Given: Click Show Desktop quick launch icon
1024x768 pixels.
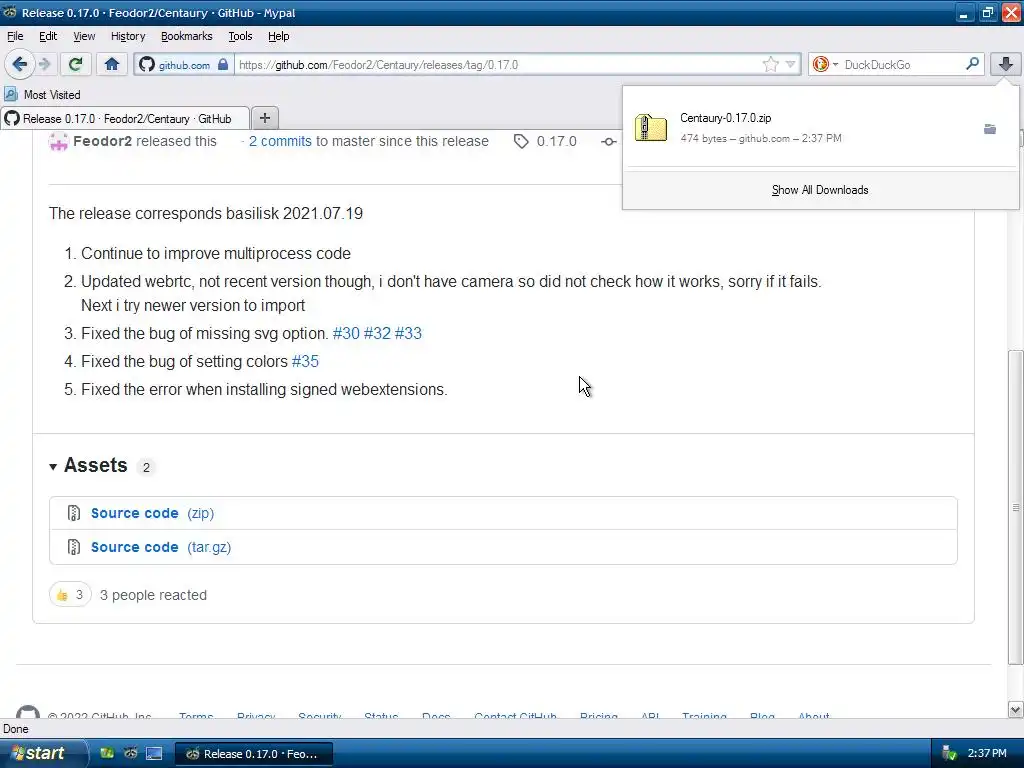Looking at the screenshot, I should pos(154,754).
